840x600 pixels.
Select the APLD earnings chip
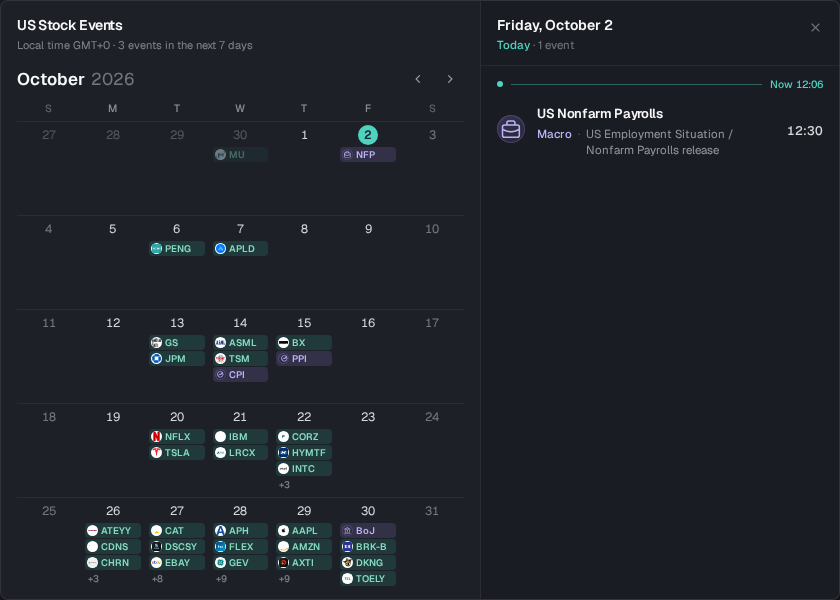coord(241,249)
